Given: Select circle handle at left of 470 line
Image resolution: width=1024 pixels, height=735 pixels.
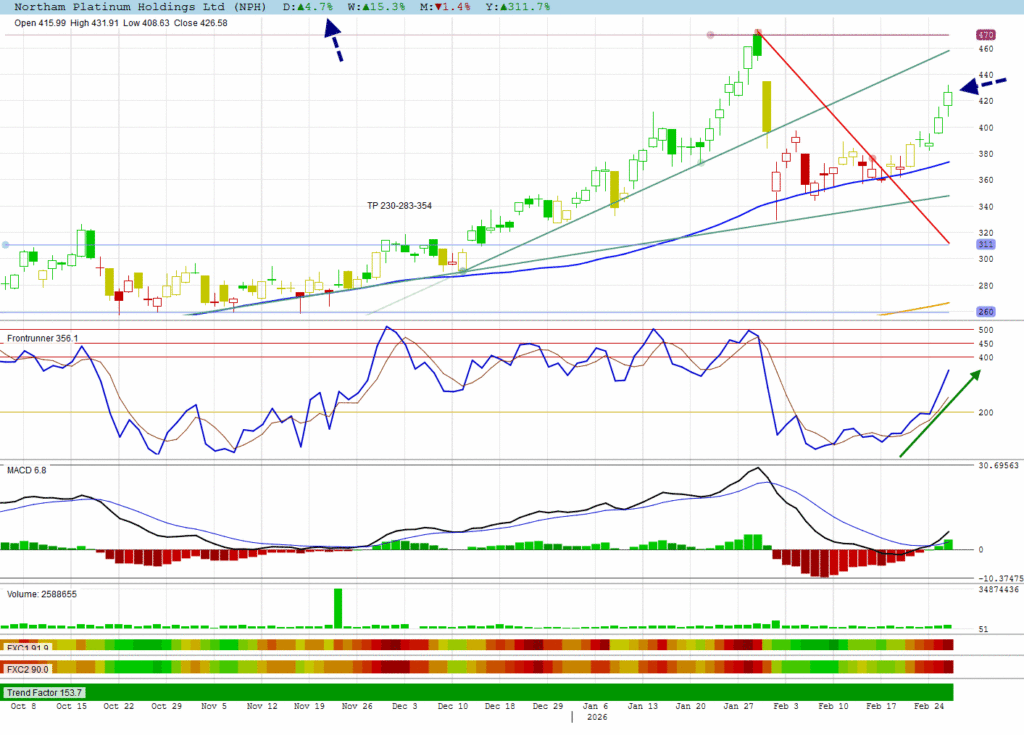Looking at the screenshot, I should coord(711,35).
